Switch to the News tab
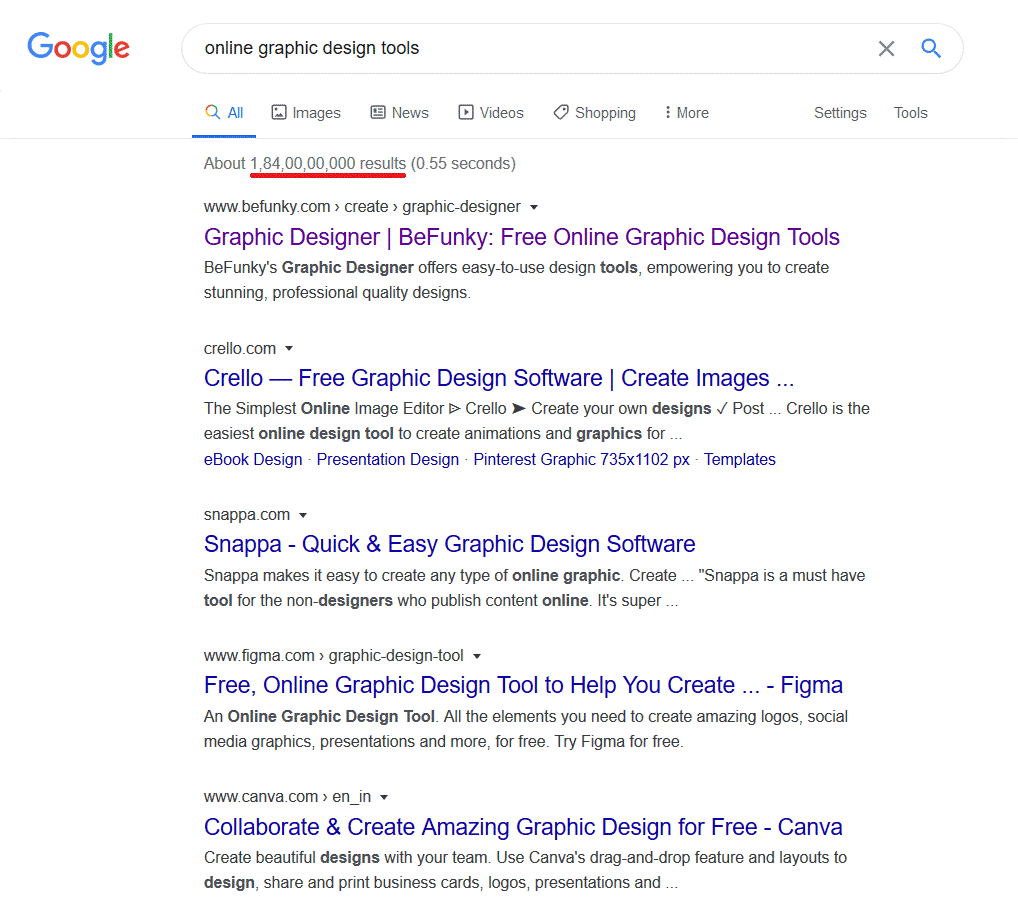Viewport: 1018px width, 918px height. tap(399, 113)
